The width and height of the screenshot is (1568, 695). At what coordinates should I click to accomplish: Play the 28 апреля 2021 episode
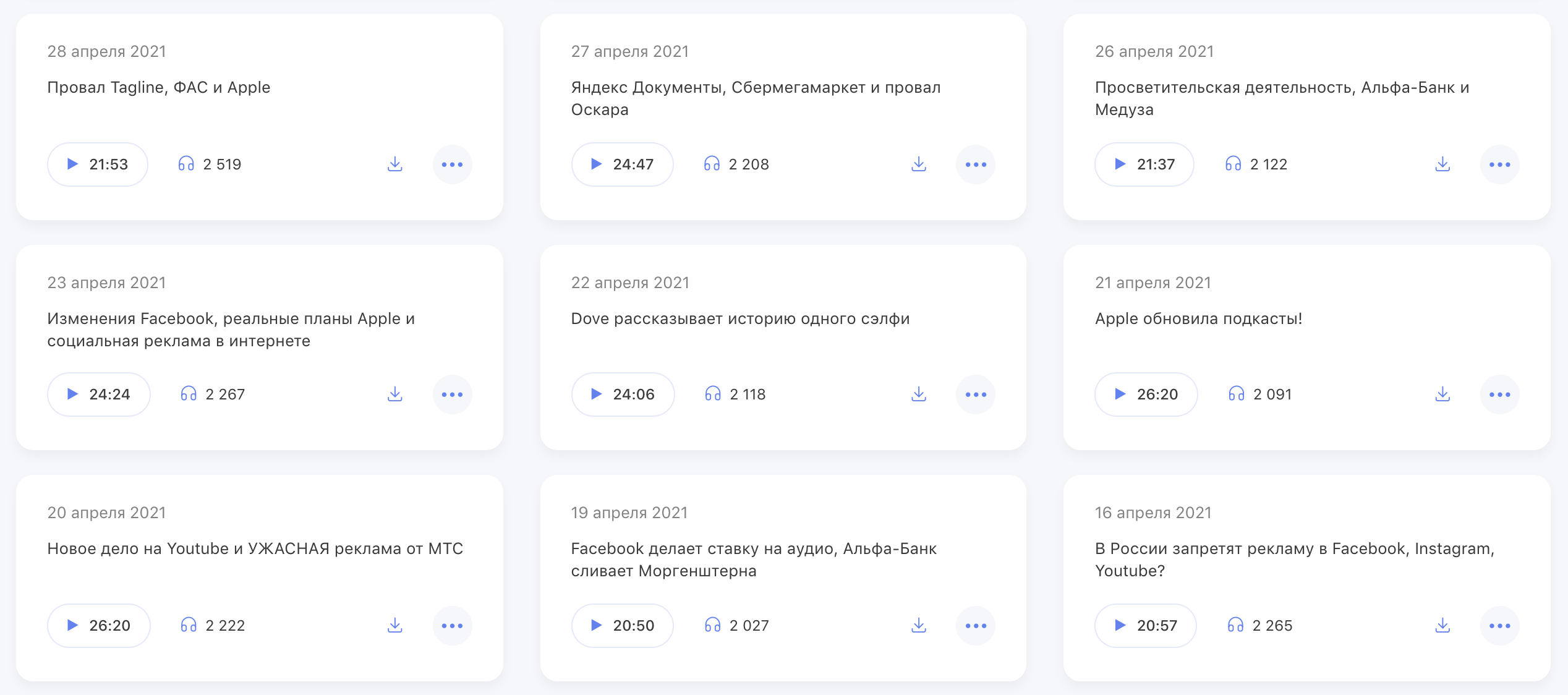click(98, 164)
